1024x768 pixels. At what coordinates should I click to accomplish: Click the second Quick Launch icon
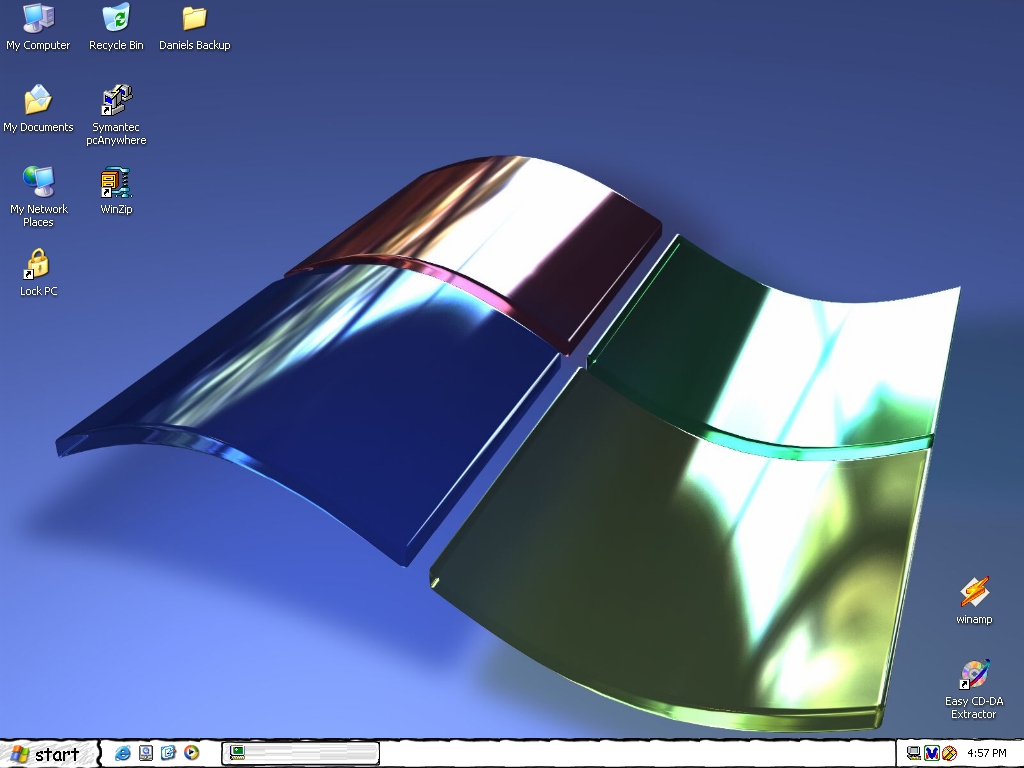(x=146, y=753)
